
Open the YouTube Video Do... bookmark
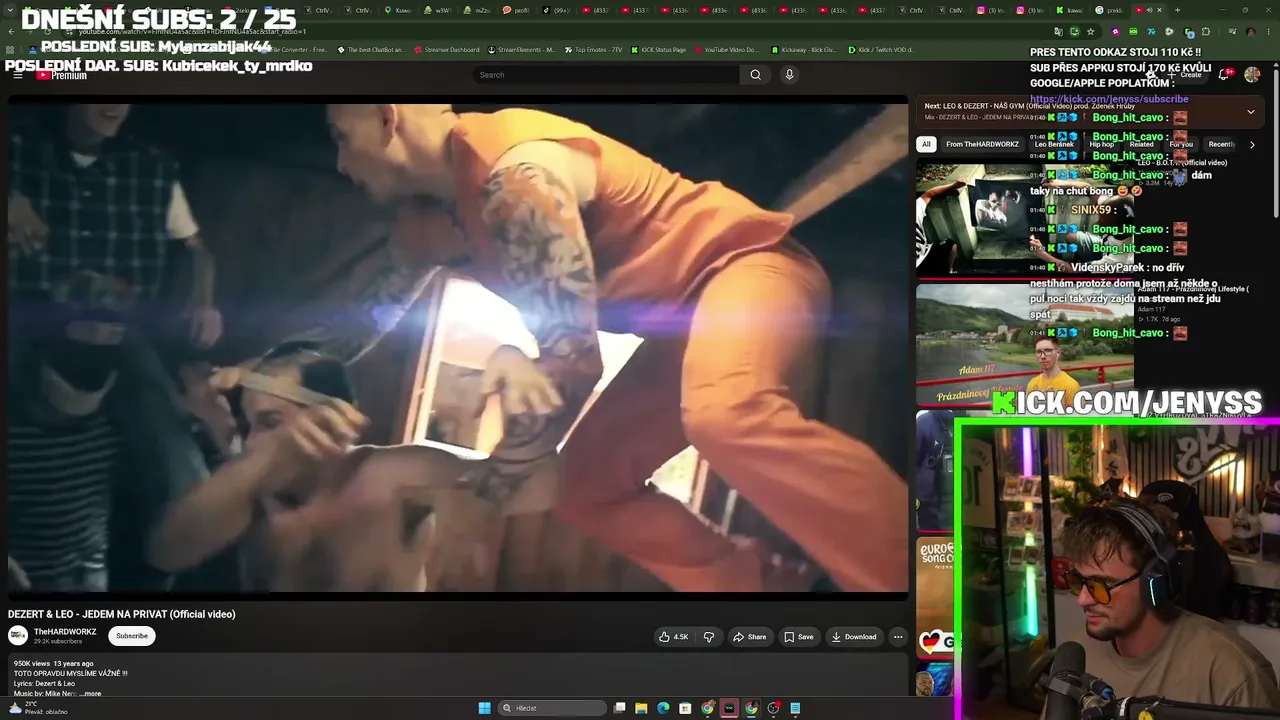click(726, 50)
